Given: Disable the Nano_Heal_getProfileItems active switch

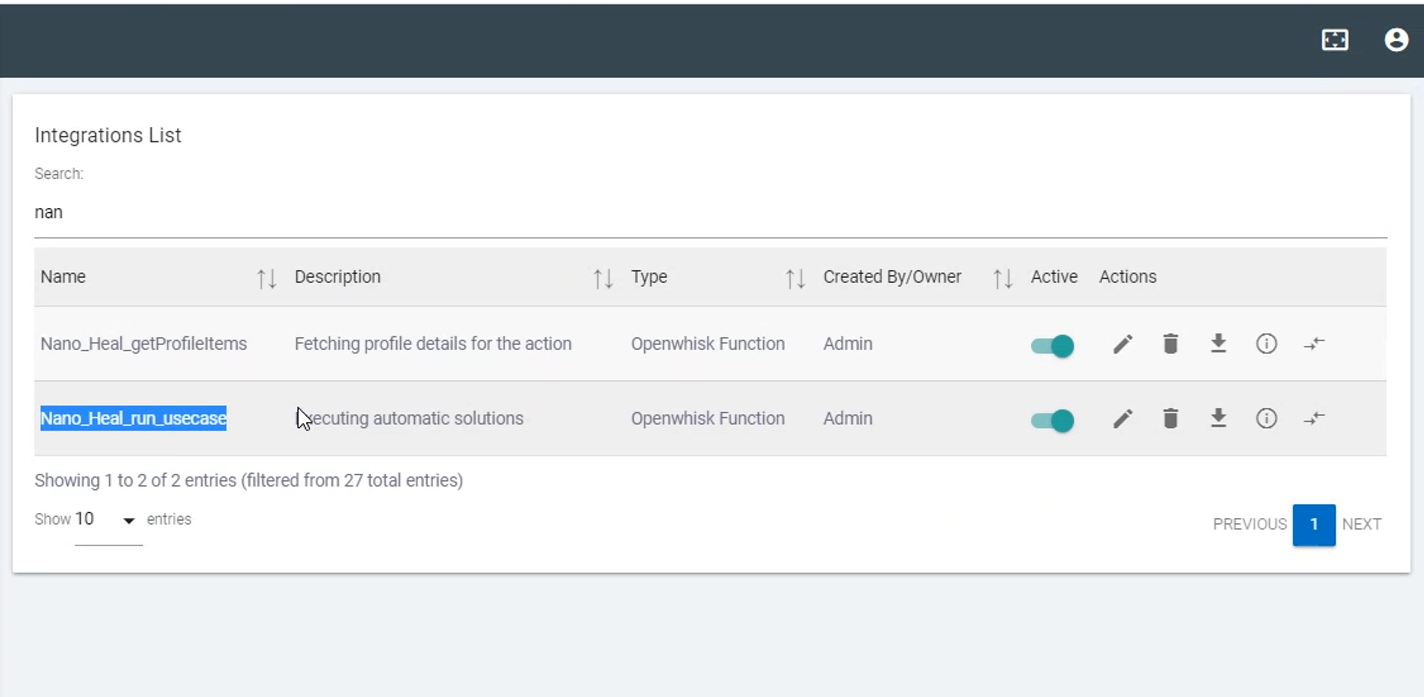Looking at the screenshot, I should (1052, 346).
